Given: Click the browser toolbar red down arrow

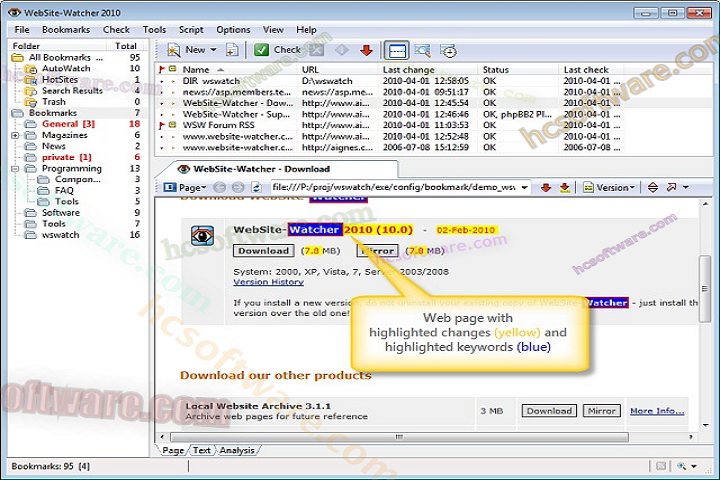Looking at the screenshot, I should [546, 187].
